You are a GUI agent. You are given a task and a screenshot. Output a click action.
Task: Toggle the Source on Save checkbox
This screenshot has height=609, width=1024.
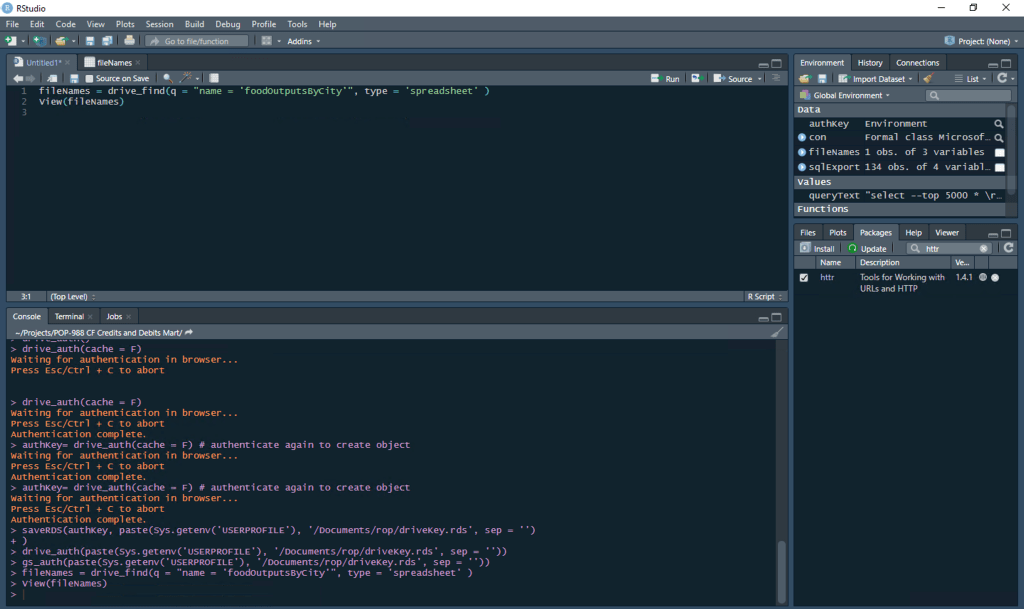pos(90,78)
